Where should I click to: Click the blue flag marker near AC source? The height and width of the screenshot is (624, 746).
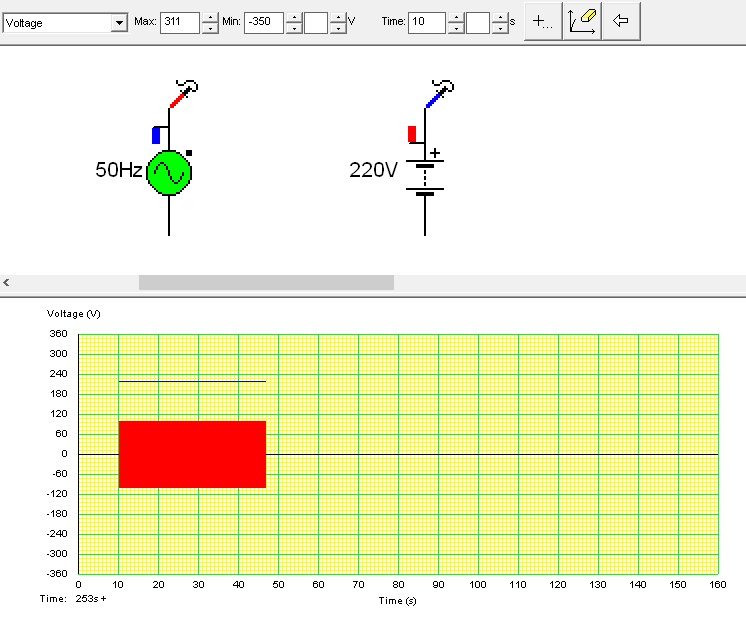pyautogui.click(x=156, y=135)
